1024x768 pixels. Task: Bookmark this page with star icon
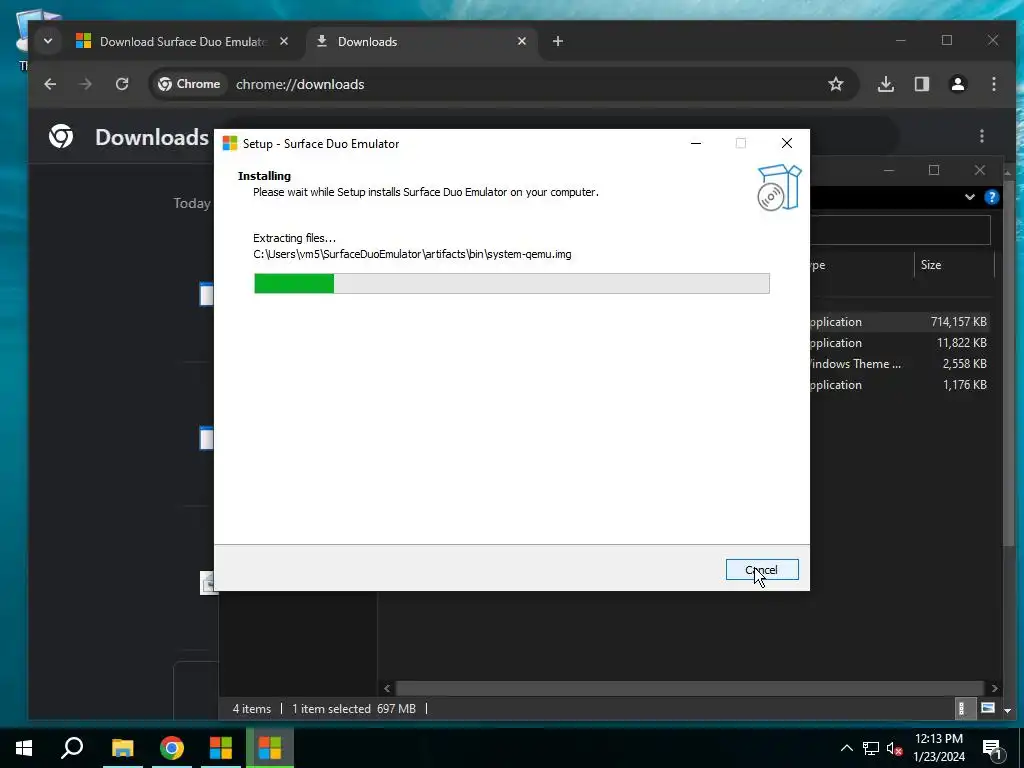(x=836, y=84)
